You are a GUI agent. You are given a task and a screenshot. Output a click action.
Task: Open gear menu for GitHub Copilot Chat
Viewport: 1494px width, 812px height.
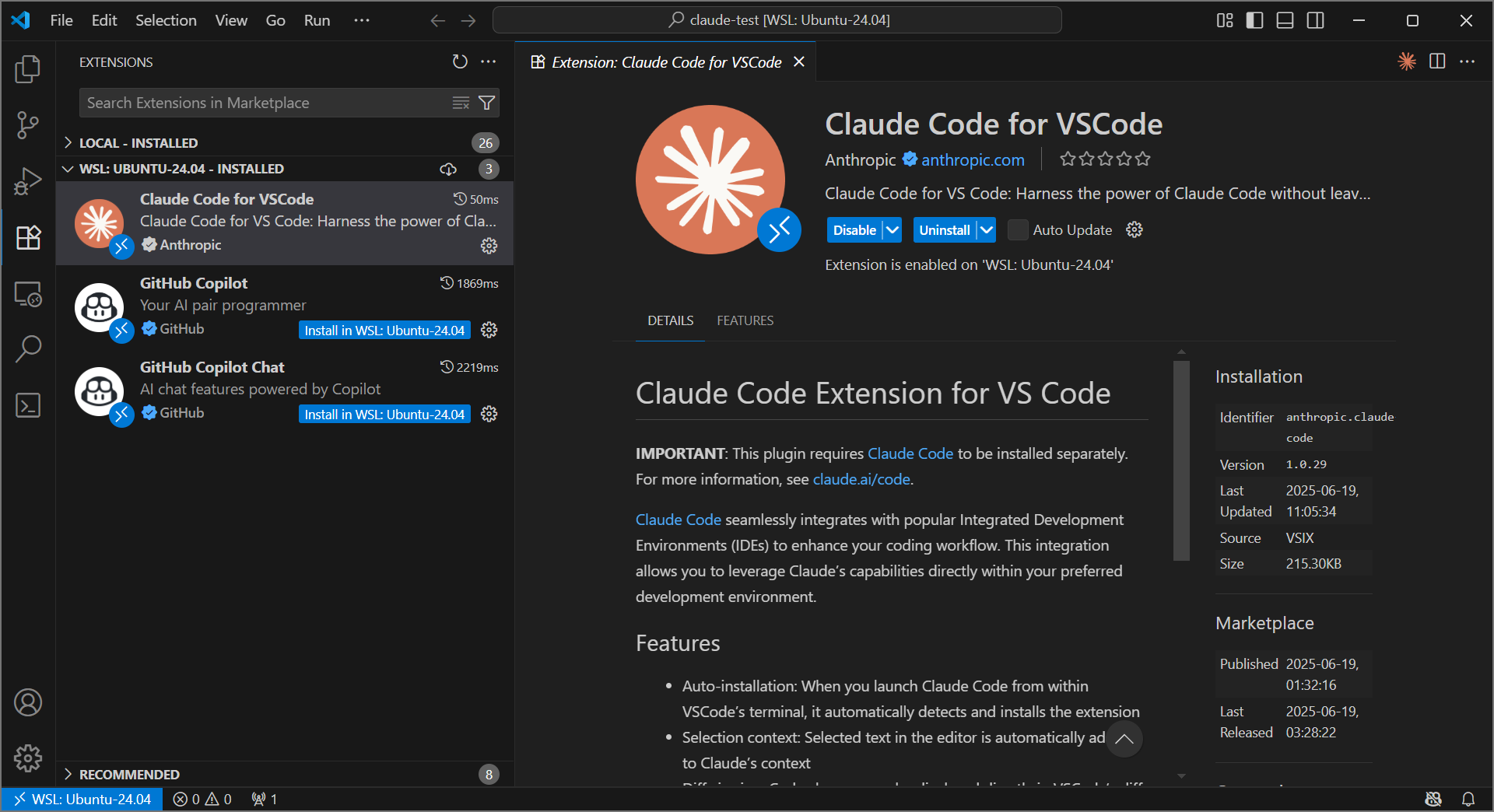[489, 414]
